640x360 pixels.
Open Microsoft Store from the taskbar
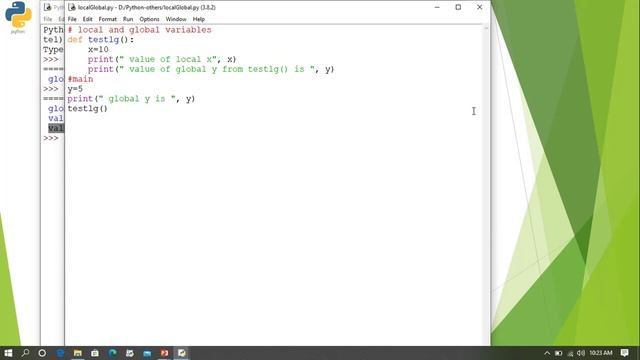tap(95, 353)
